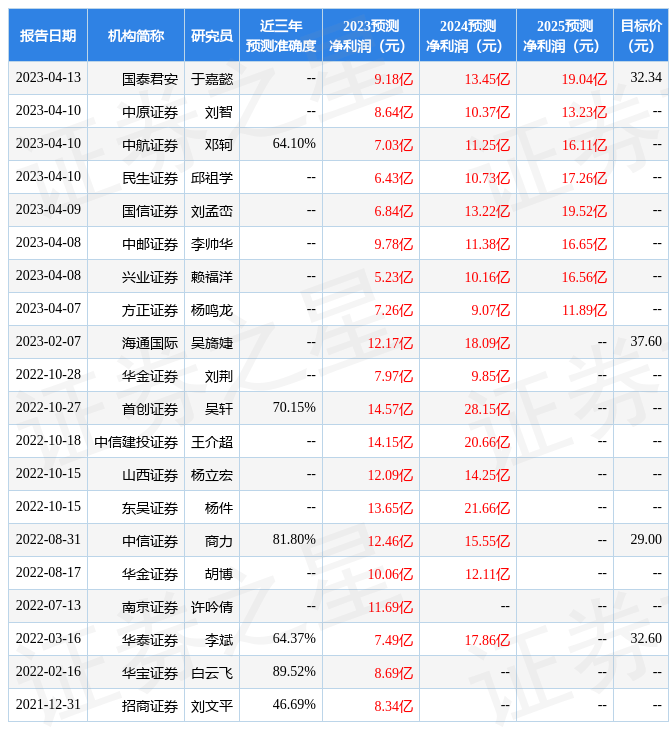Click target price 29.00
This screenshot has height=730, width=669.
646,540
